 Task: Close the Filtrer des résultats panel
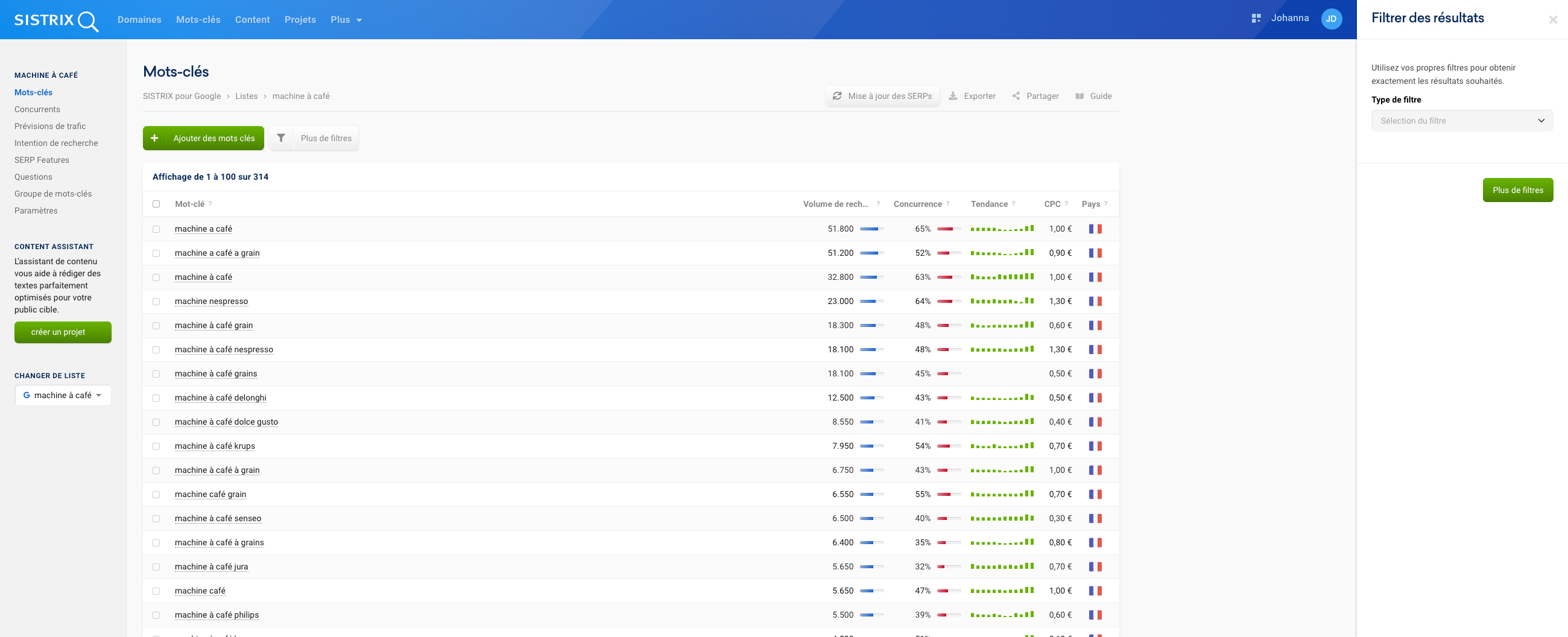click(x=1553, y=19)
